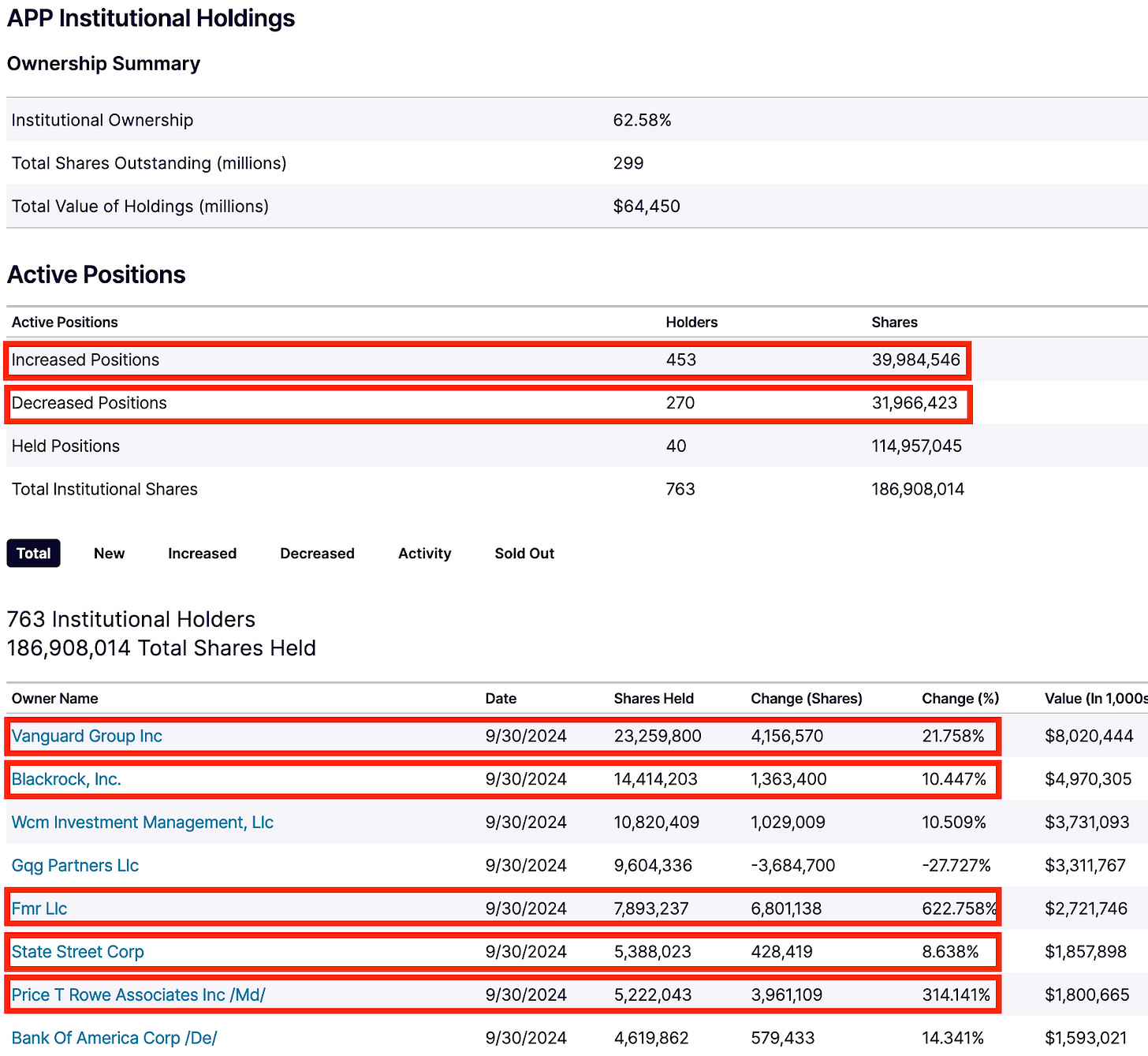Open the Fmr Llc link
1148x1056 pixels.
39,909
